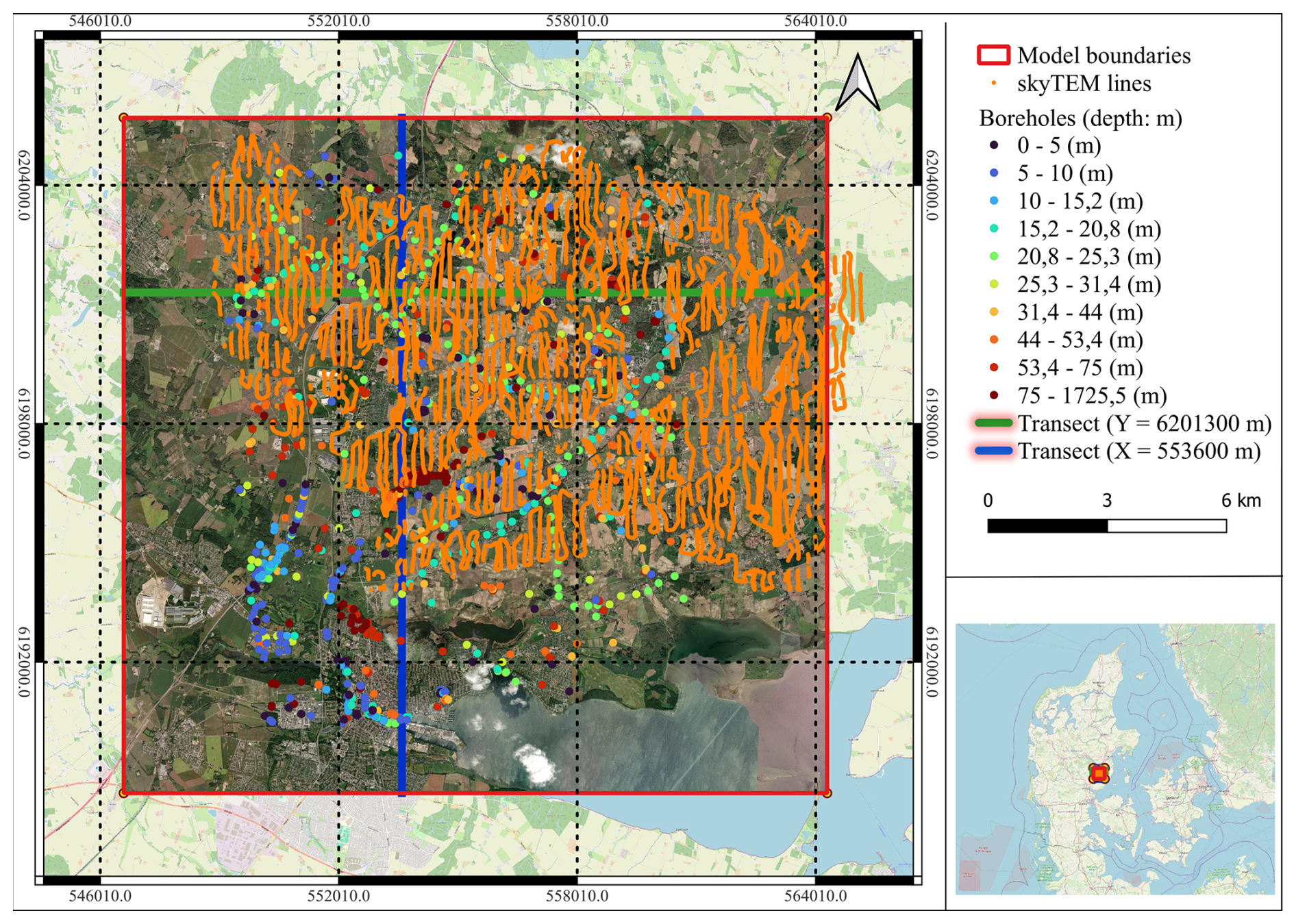Screen dimensions: 1296x924
Task: Click the black segment of the scale bar
Action: click(1047, 525)
